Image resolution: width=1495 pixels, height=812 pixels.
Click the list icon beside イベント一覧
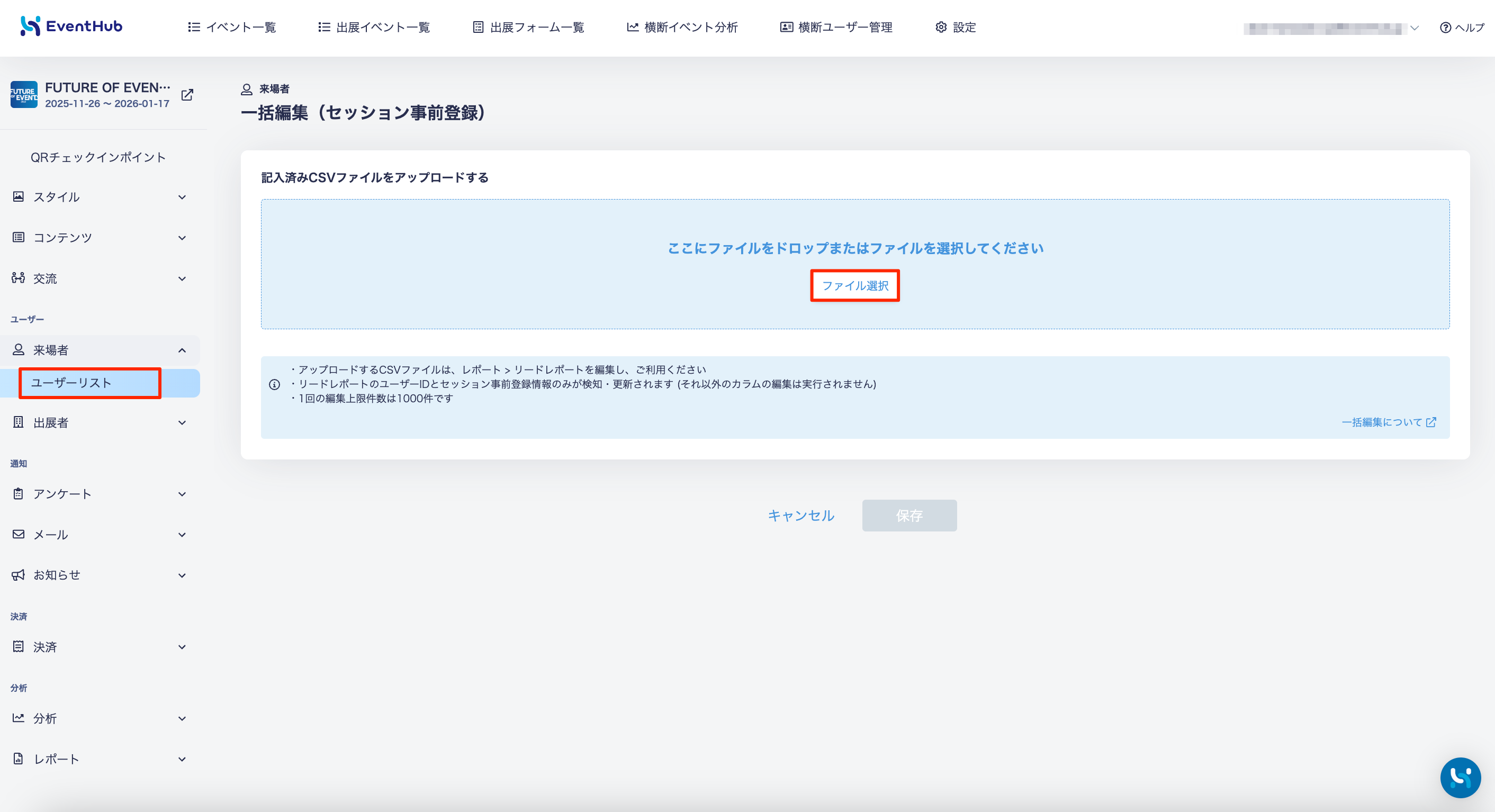tap(194, 28)
